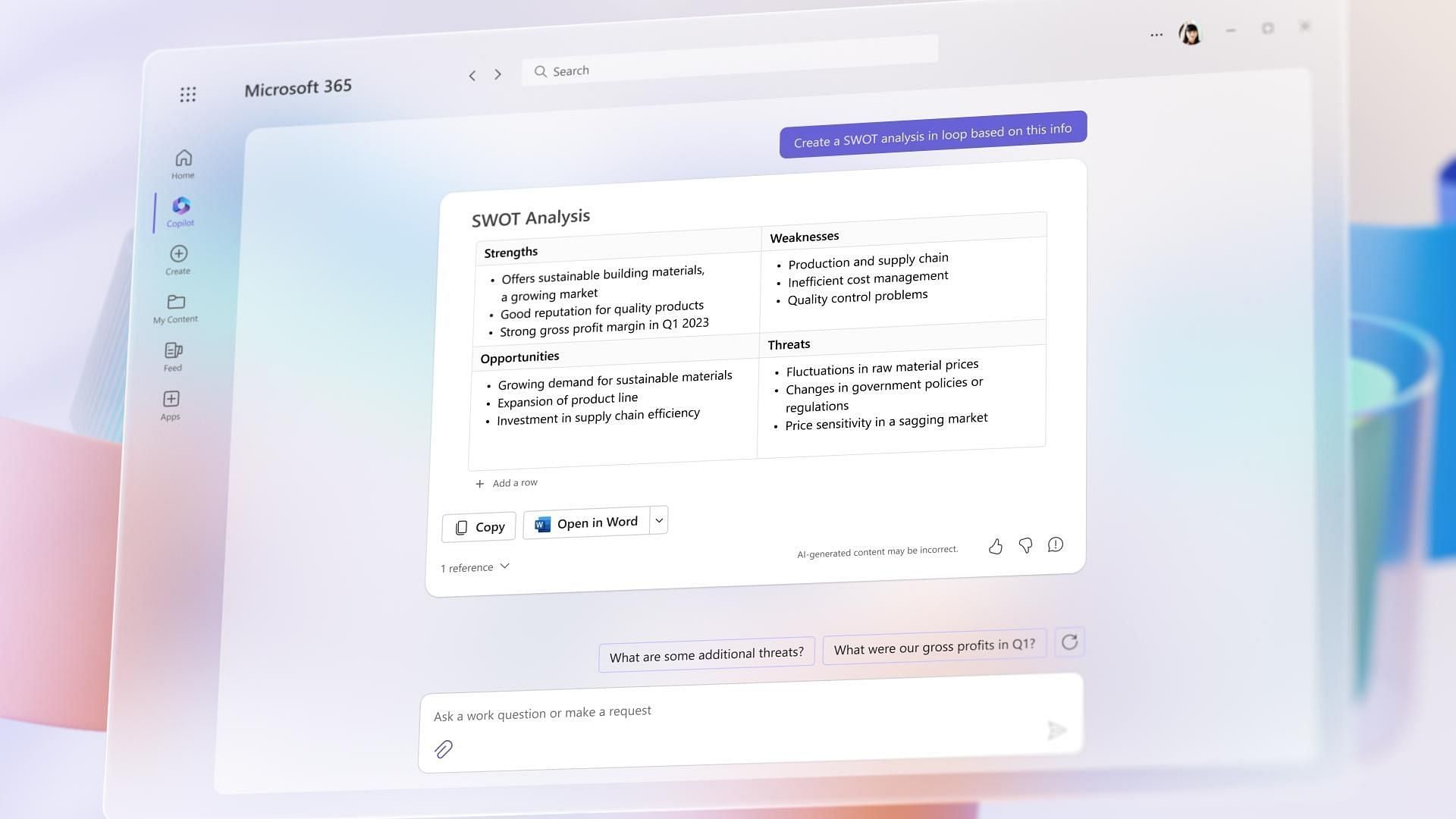Click the Copilot icon in sidebar
This screenshot has width=1456, height=819.
coord(180,210)
